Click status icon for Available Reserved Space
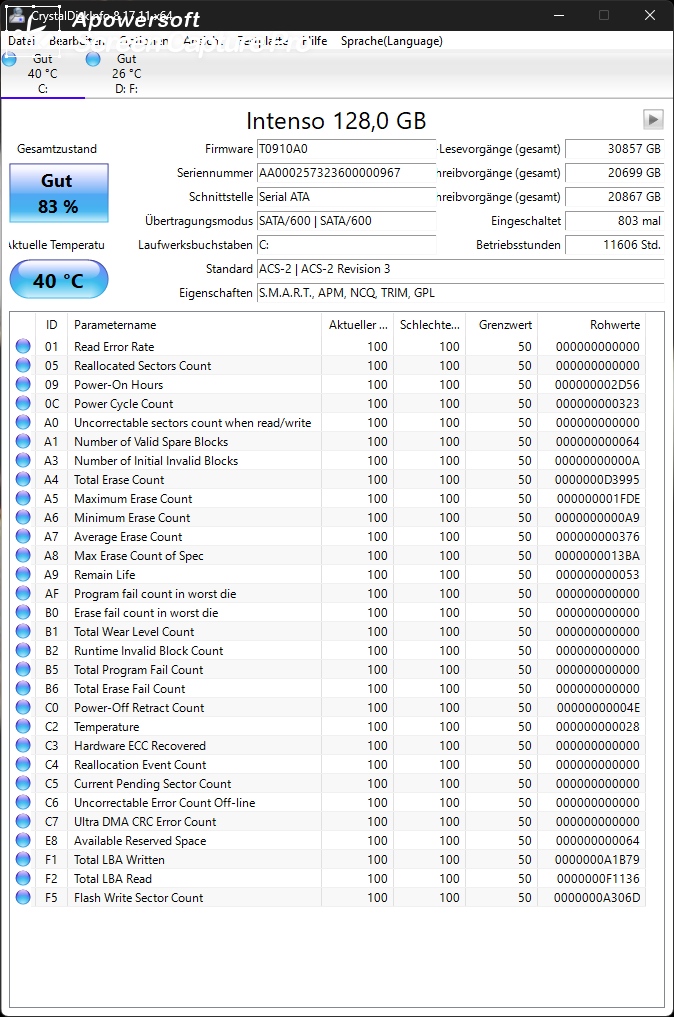This screenshot has width=674, height=1017. tap(23, 840)
